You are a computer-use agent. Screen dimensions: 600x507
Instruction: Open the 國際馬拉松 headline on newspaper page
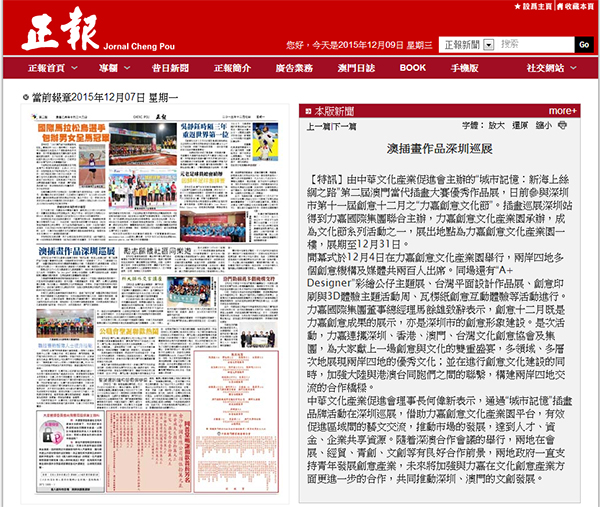tap(73, 133)
